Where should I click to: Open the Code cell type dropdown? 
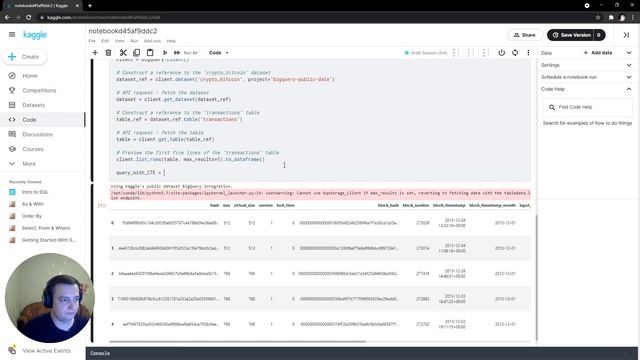pos(218,53)
